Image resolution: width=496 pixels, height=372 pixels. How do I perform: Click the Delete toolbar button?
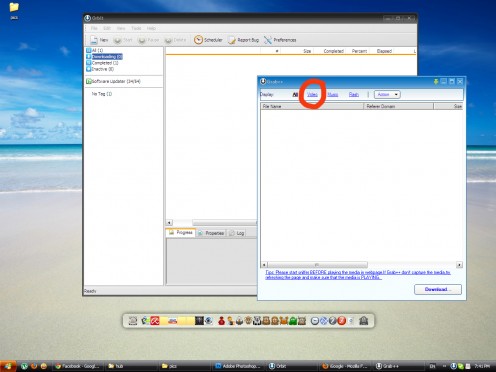[x=175, y=40]
